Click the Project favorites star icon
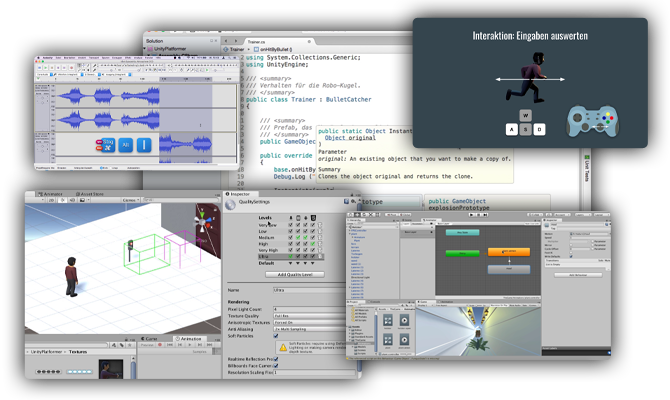This screenshot has width=670, height=400. 129,345
